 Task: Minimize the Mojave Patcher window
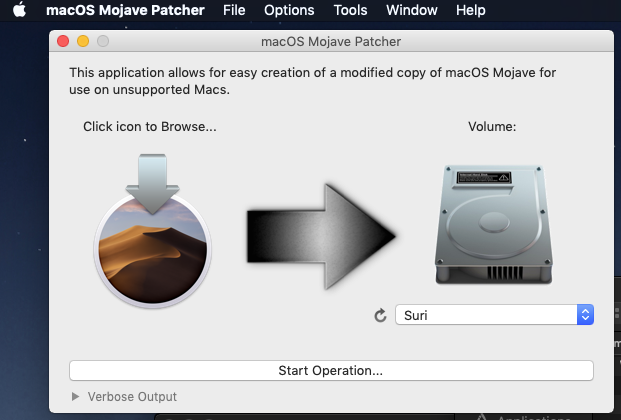[83, 41]
